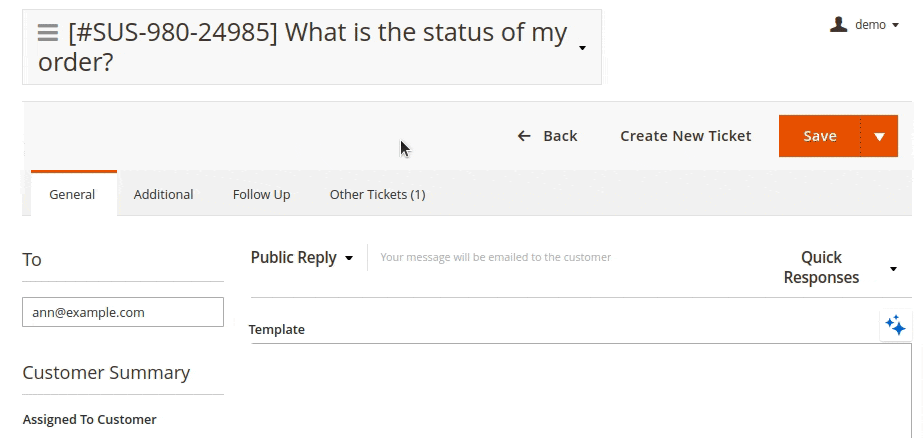Image resolution: width=923 pixels, height=438 pixels.
Task: Click the demo user avatar icon
Action: [x=839, y=24]
